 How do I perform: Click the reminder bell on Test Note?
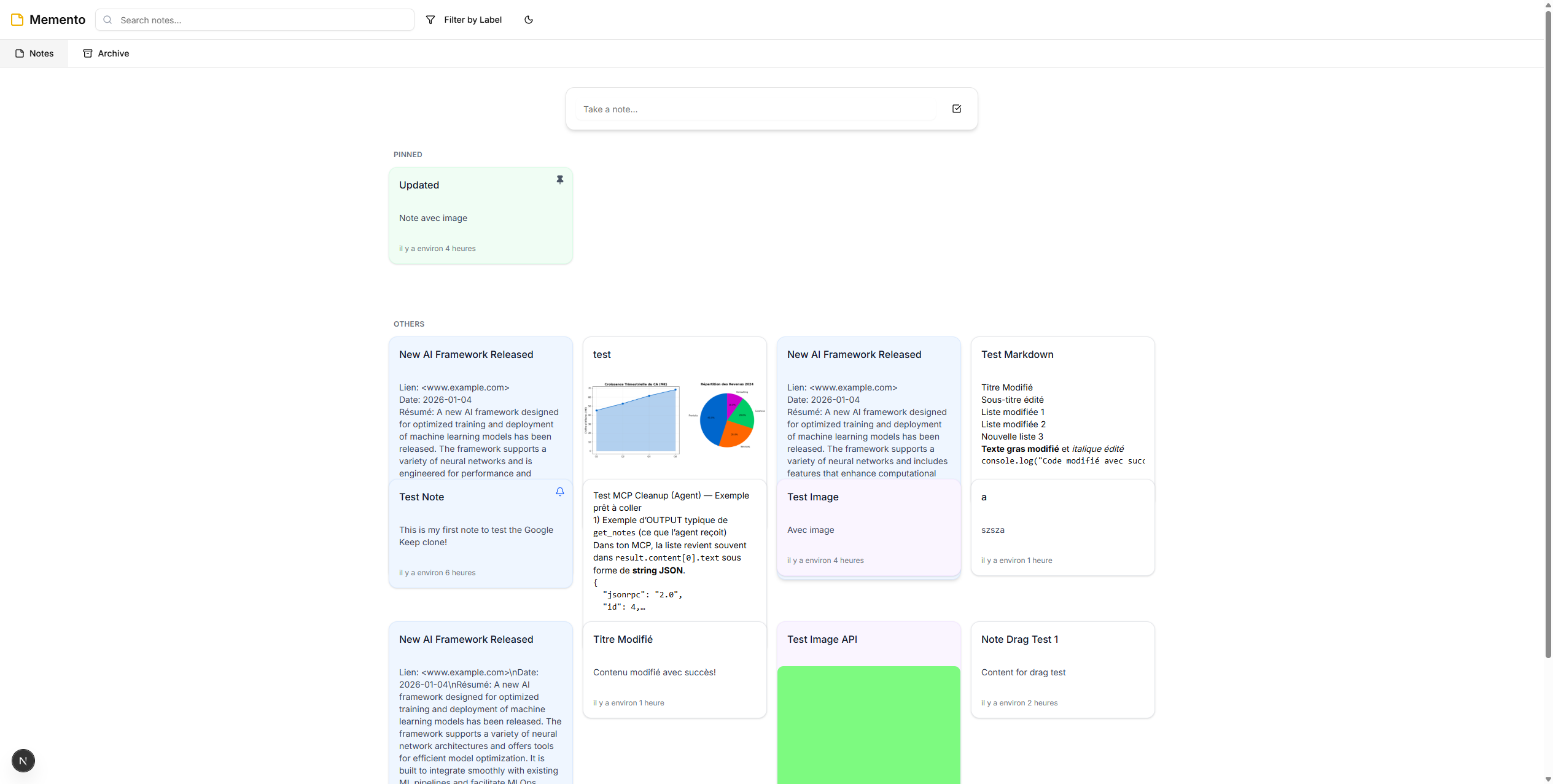click(x=559, y=492)
